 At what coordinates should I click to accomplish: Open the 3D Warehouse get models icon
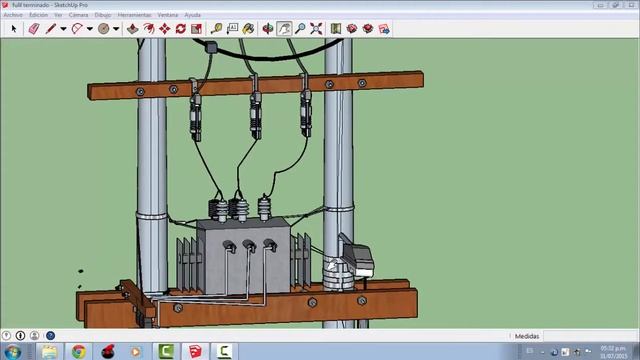(x=336, y=29)
